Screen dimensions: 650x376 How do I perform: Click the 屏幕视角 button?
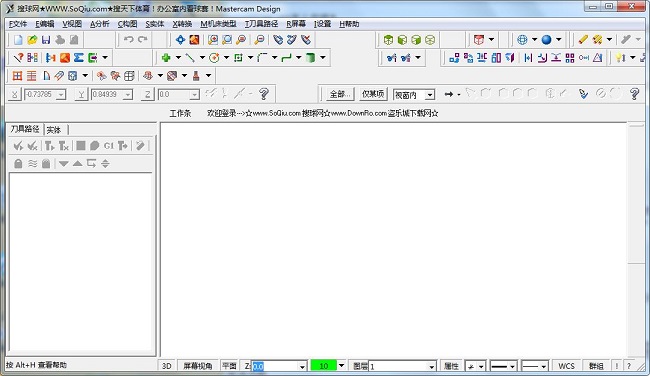[198, 366]
